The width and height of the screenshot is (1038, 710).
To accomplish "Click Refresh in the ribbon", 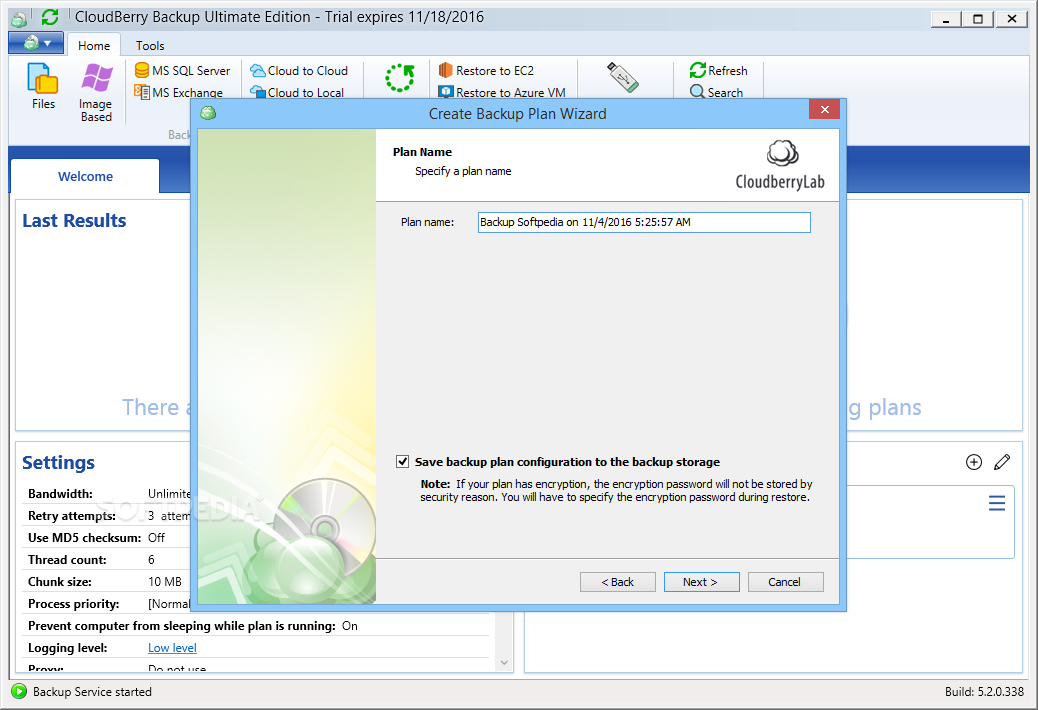I will coord(718,70).
